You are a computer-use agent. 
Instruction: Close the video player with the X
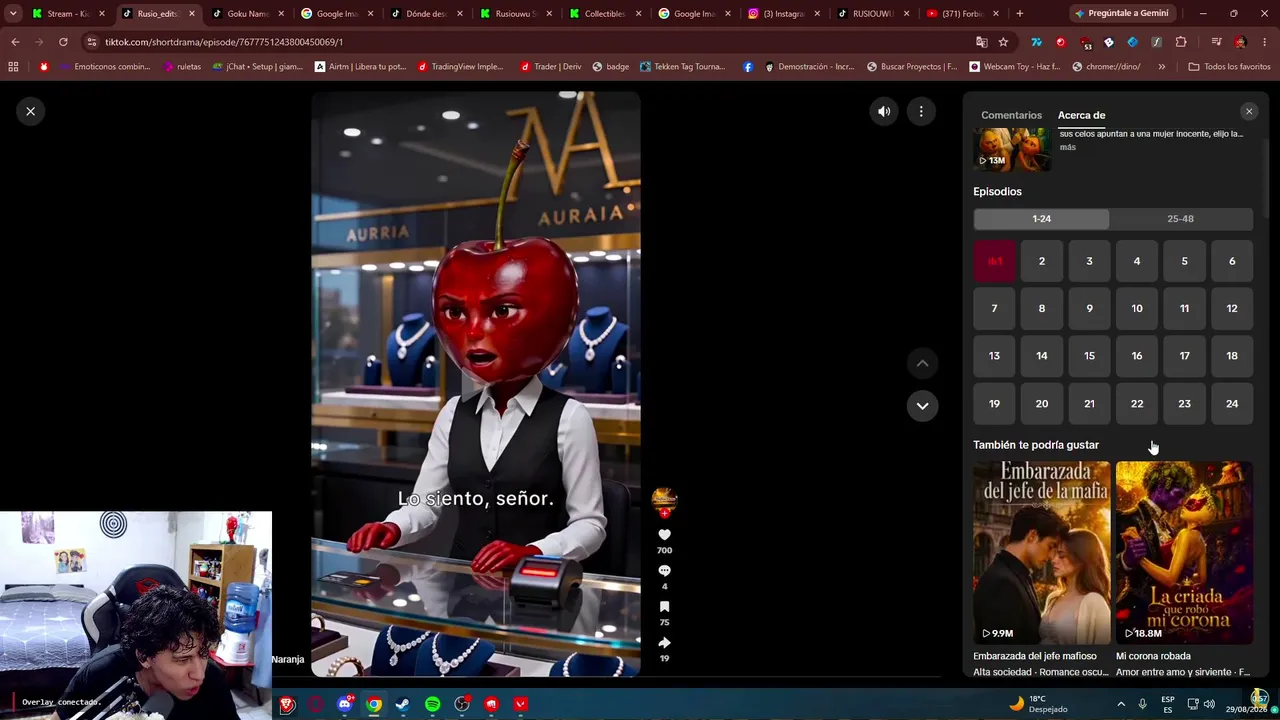[x=31, y=111]
